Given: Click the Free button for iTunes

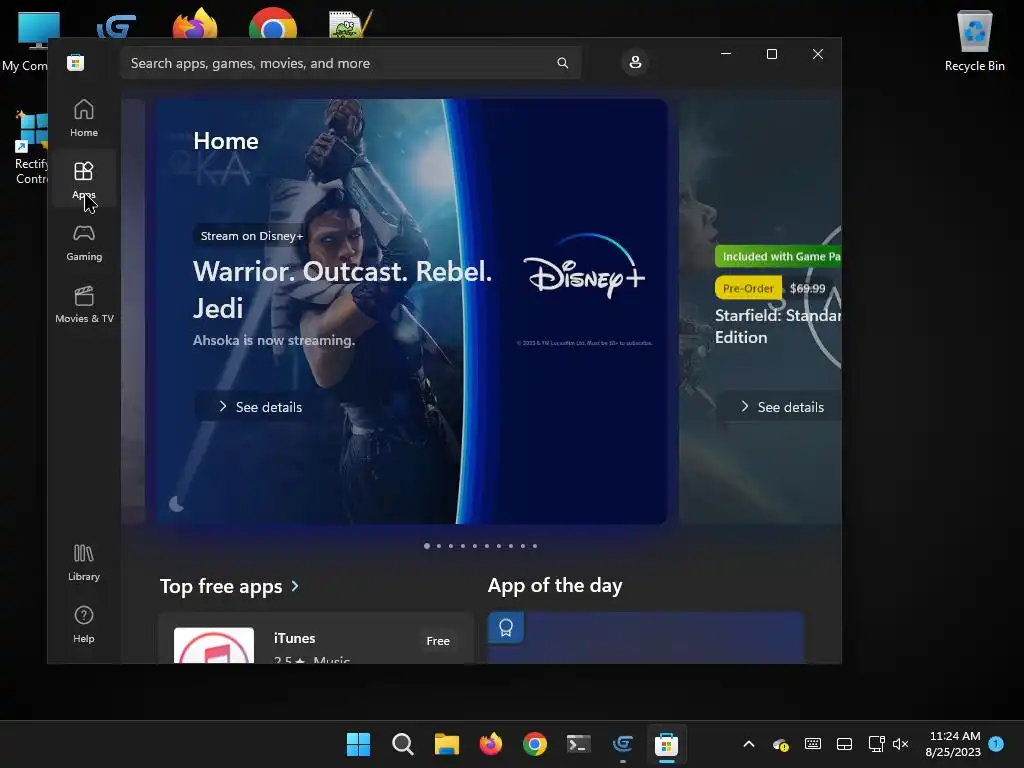Looking at the screenshot, I should pos(438,641).
